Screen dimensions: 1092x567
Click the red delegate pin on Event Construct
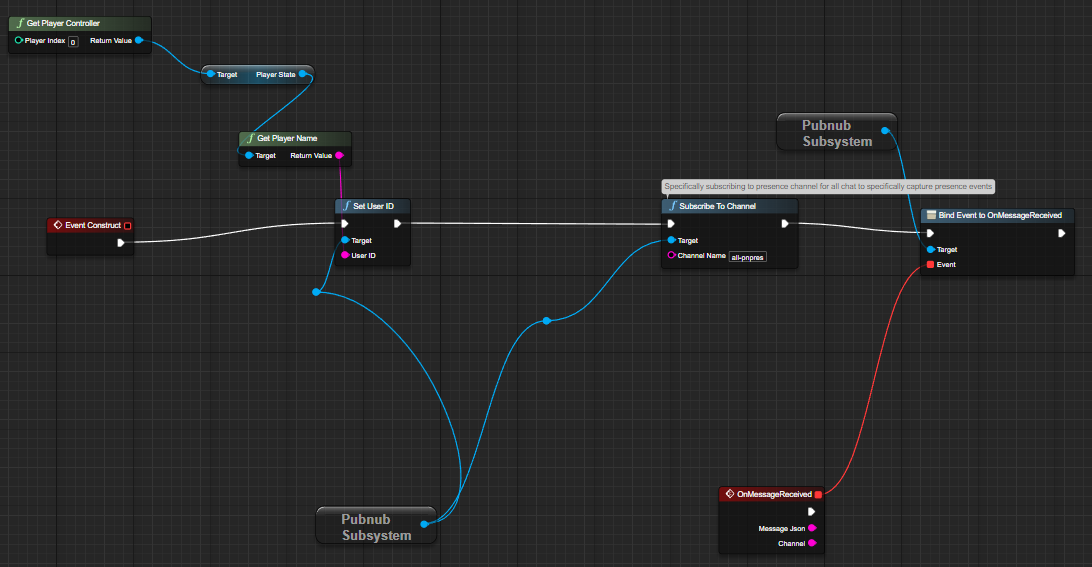click(x=127, y=225)
